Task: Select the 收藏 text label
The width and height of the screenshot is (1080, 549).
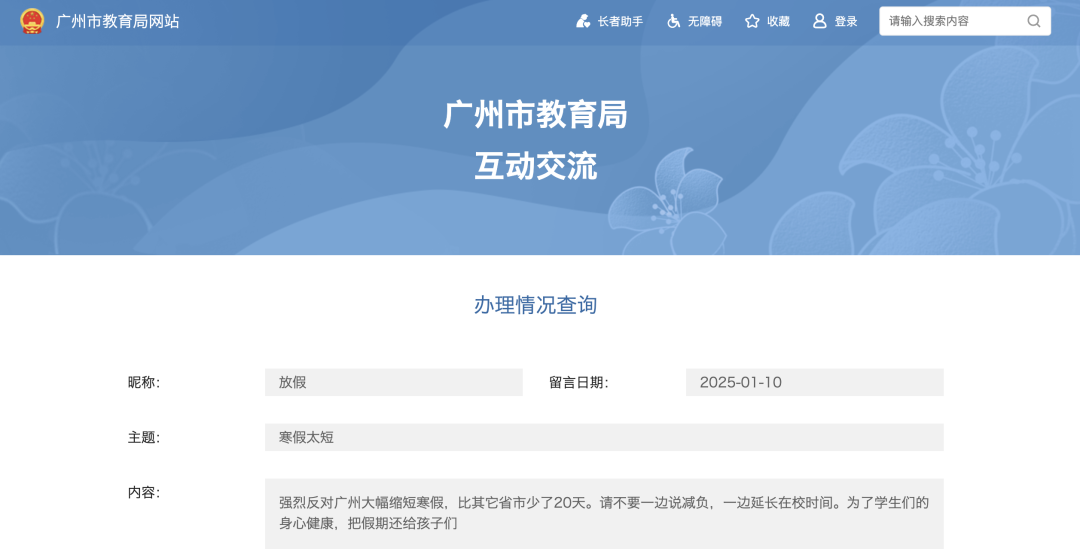Action: point(778,21)
